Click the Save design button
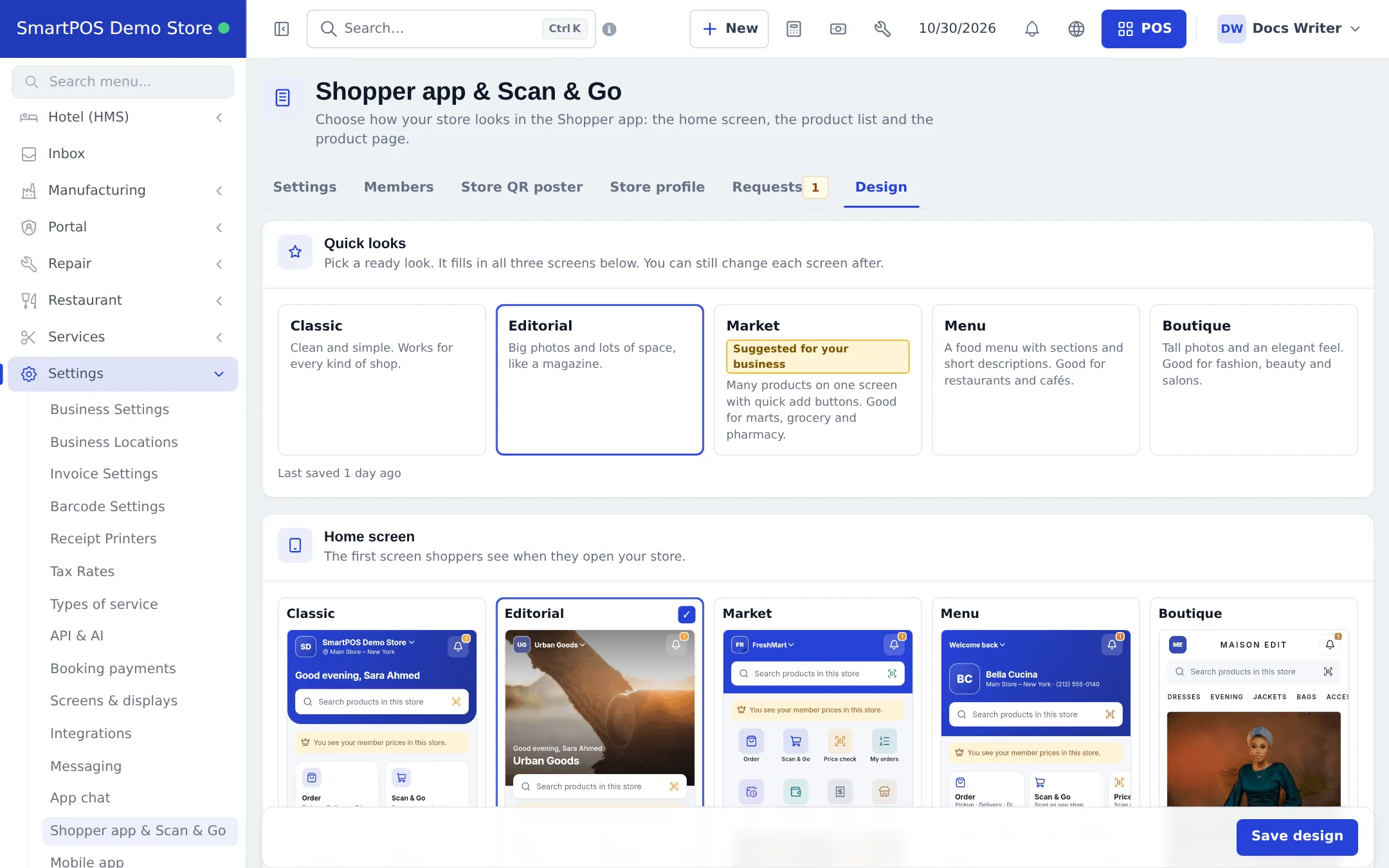Screen dimensions: 1389x868 (1297, 836)
